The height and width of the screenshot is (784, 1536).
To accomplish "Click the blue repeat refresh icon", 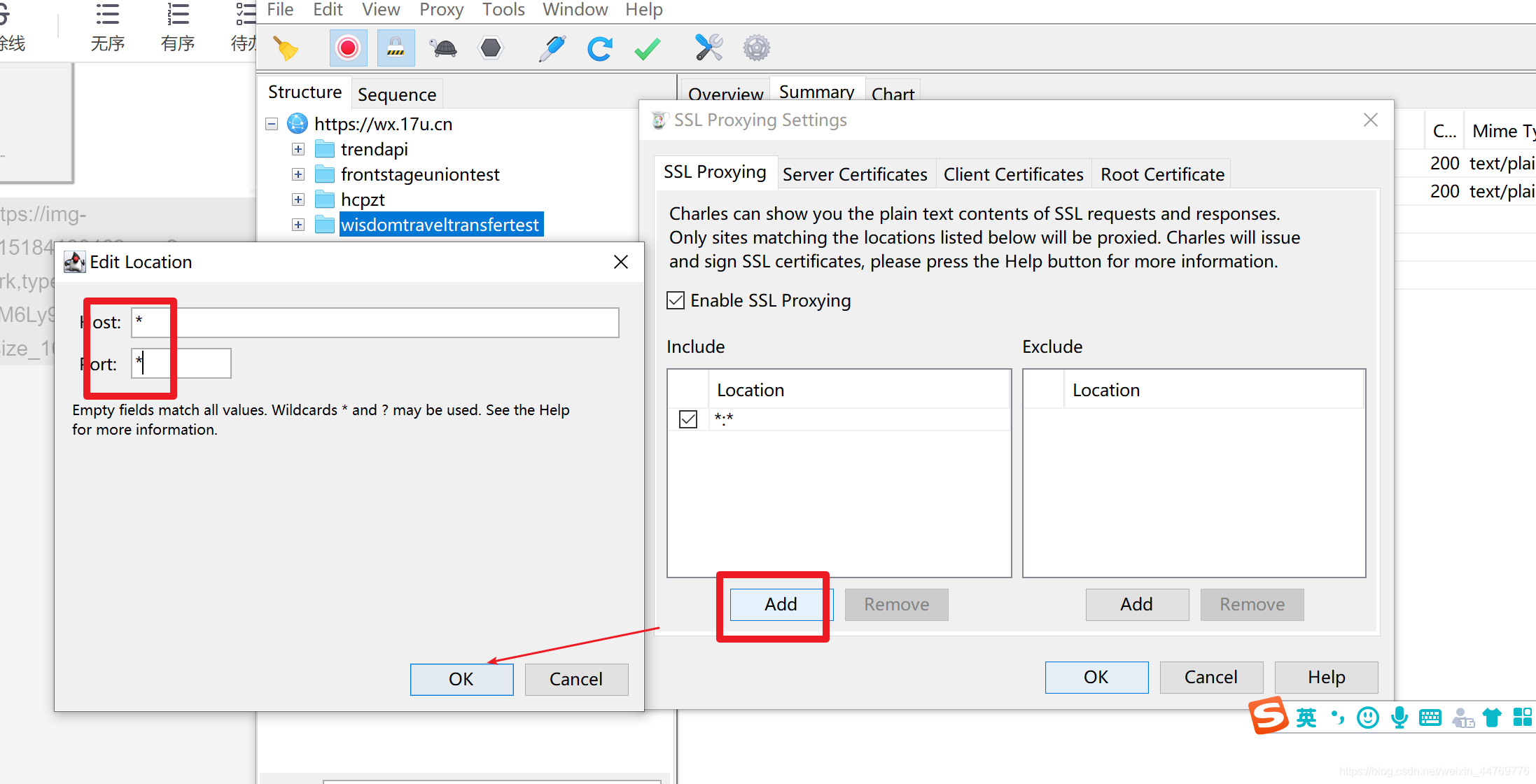I will coord(600,48).
